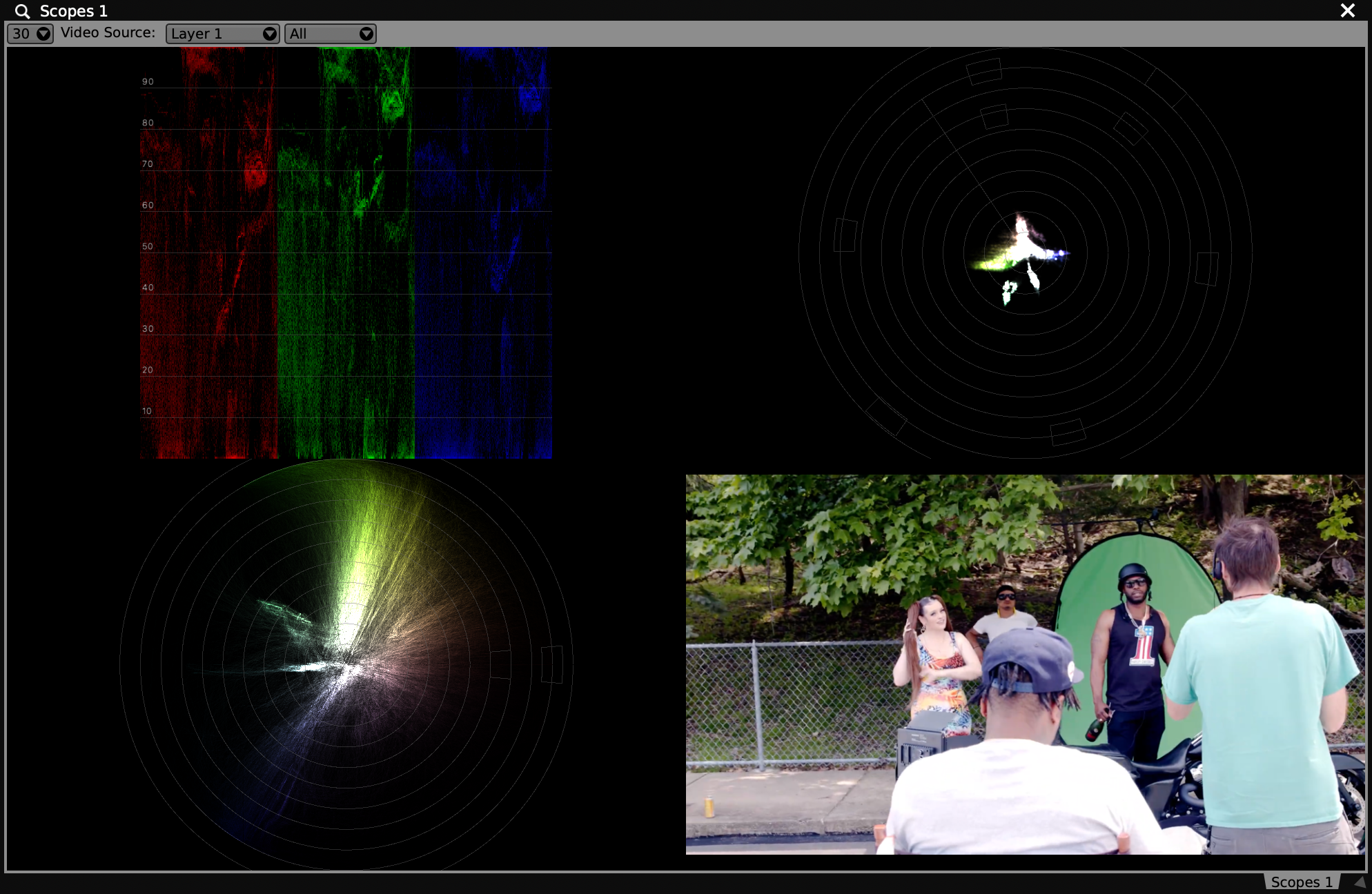The height and width of the screenshot is (894, 1372).
Task: Click the Scopes 1 window title text
Action: (x=73, y=11)
